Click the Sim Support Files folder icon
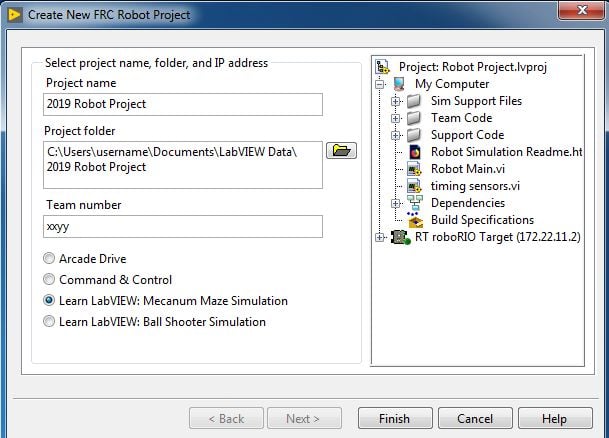This screenshot has height=438, width=609. pos(414,101)
